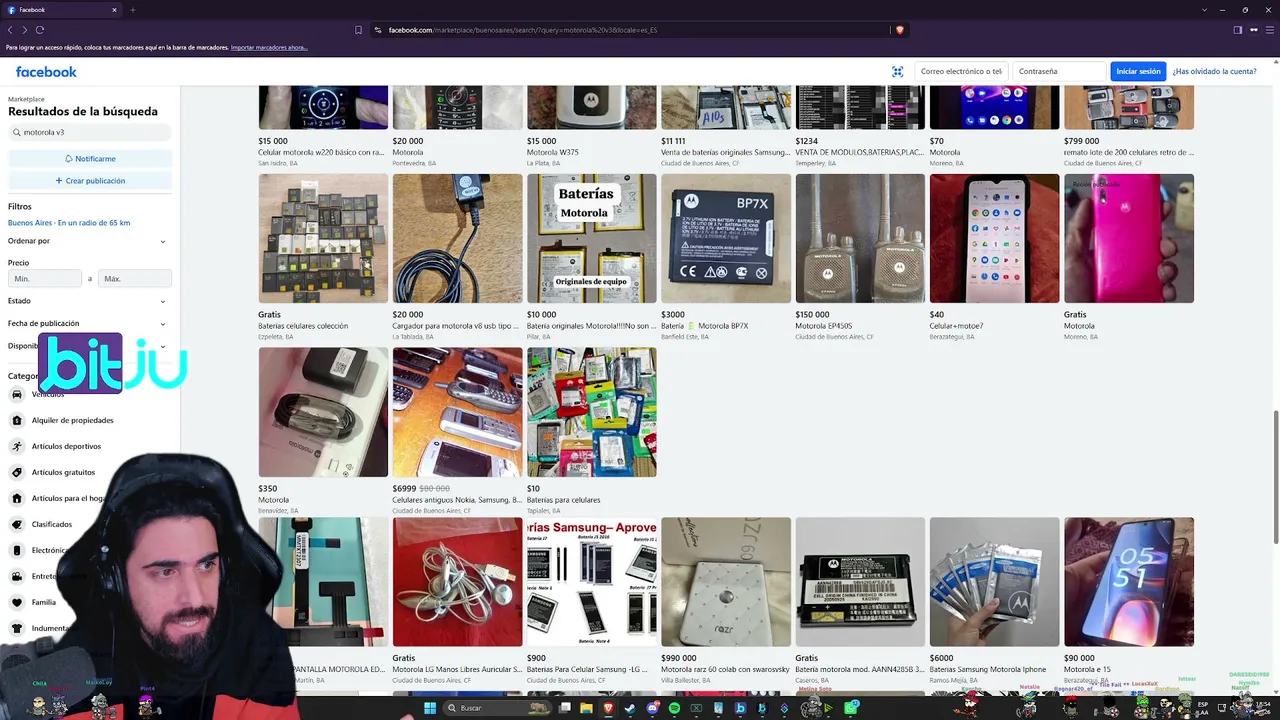This screenshot has width=1280, height=720.
Task: Open the Clasificados category
Action: click(x=52, y=524)
